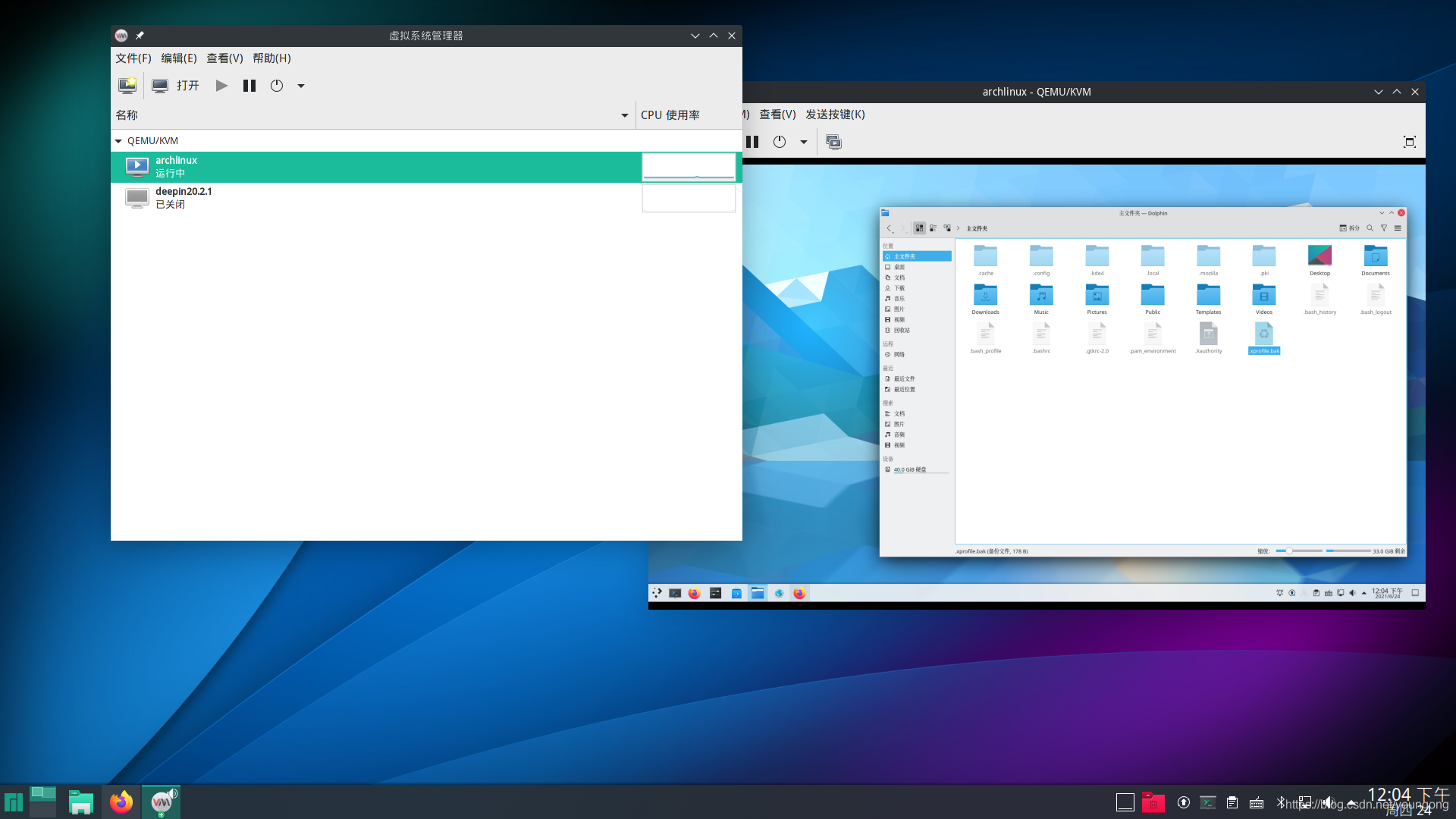Click the fullscreen icon in VM window

tap(1409, 142)
